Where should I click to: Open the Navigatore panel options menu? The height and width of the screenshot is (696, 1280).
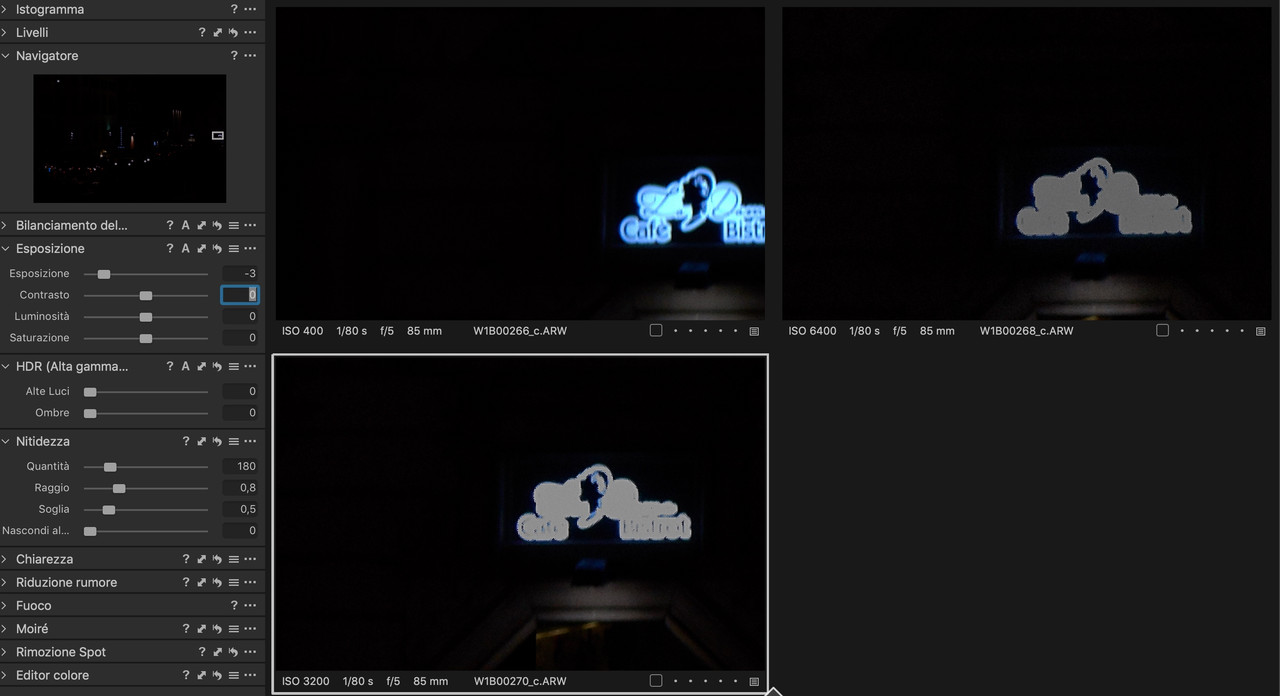(x=250, y=56)
